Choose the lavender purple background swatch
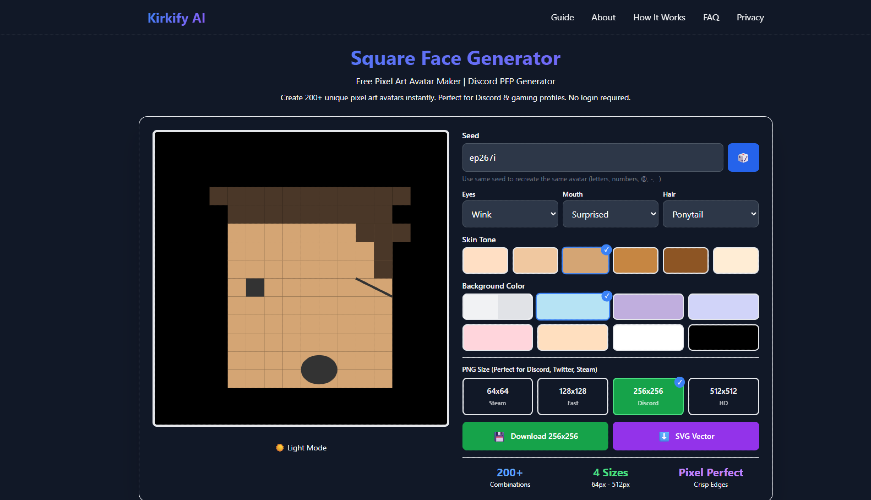The height and width of the screenshot is (500, 871). pos(648,306)
